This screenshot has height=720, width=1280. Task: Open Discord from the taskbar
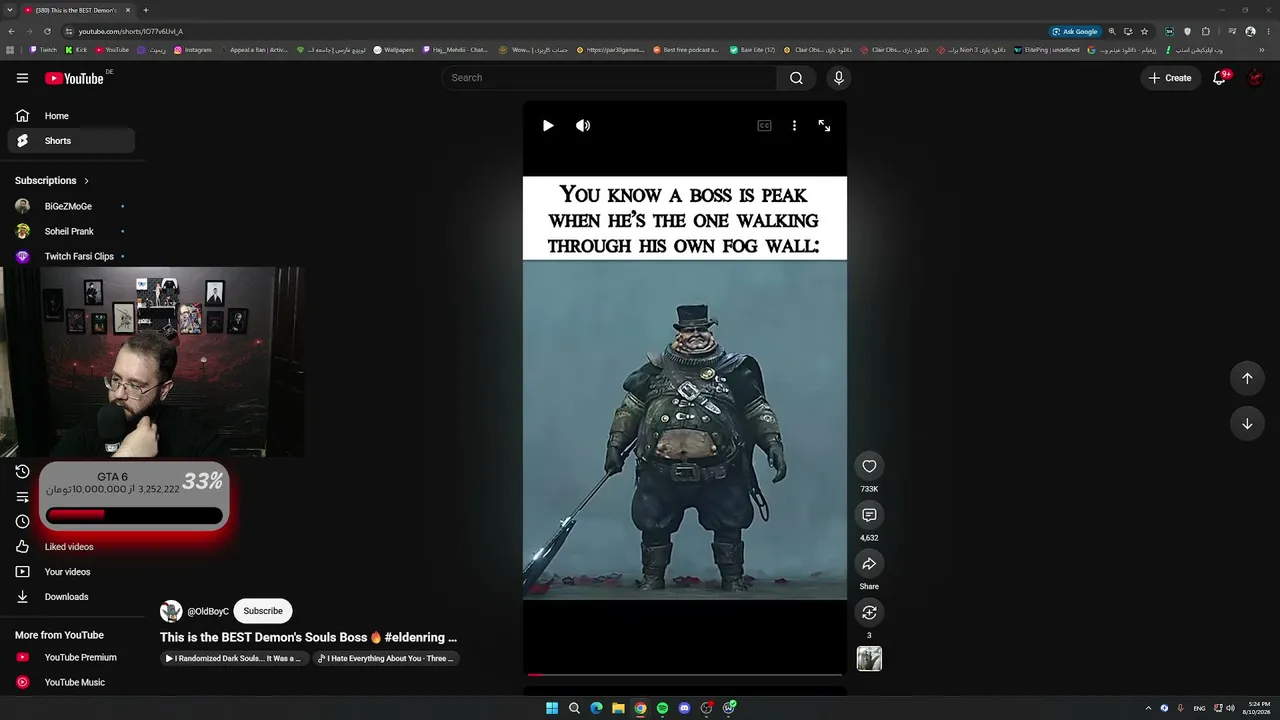pos(684,708)
